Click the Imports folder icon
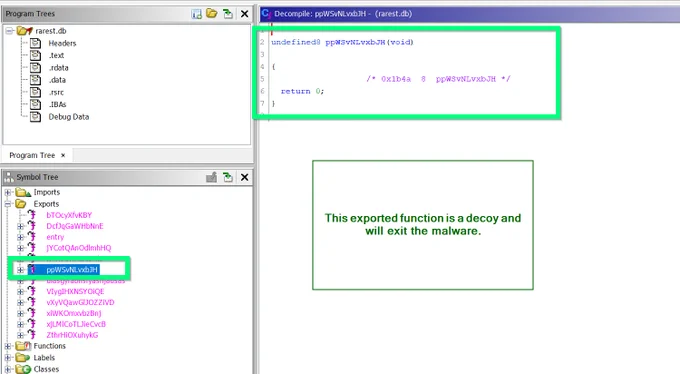The height and width of the screenshot is (374, 680). 23,192
